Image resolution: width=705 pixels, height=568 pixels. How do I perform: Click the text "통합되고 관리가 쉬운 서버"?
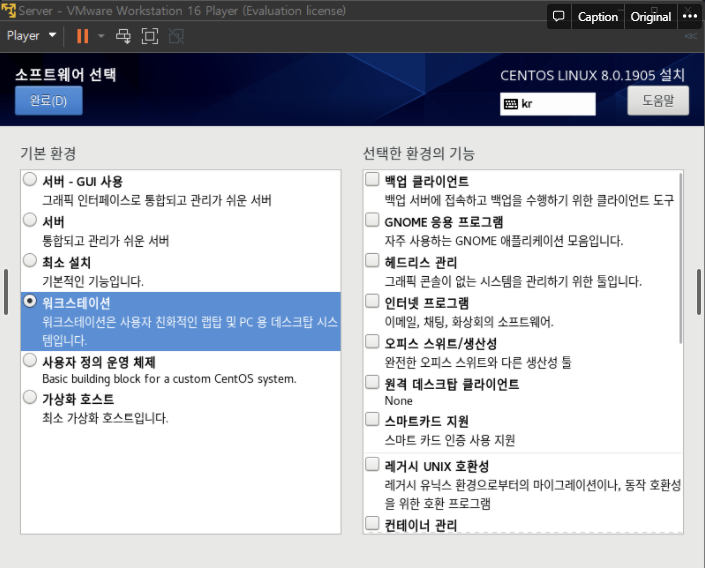[106, 241]
